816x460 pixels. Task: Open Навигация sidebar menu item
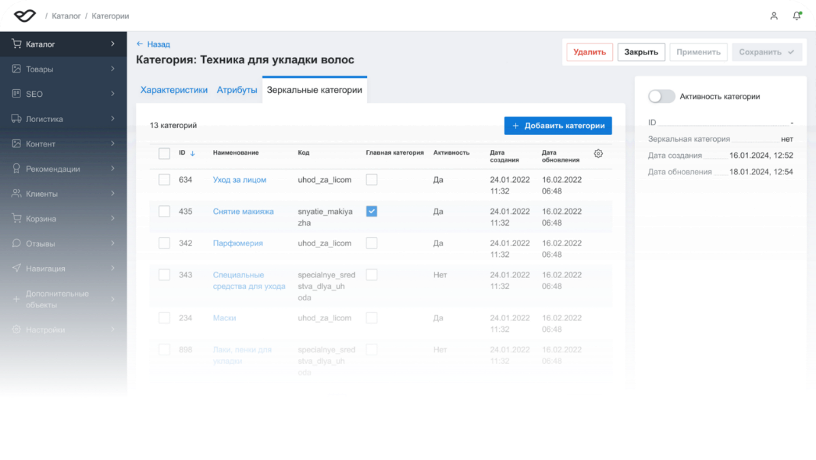click(x=63, y=269)
